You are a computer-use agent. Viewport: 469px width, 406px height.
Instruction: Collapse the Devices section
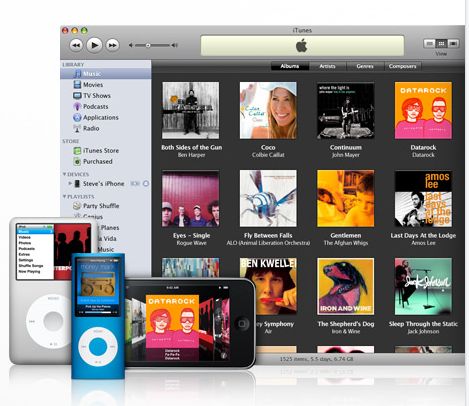point(65,174)
